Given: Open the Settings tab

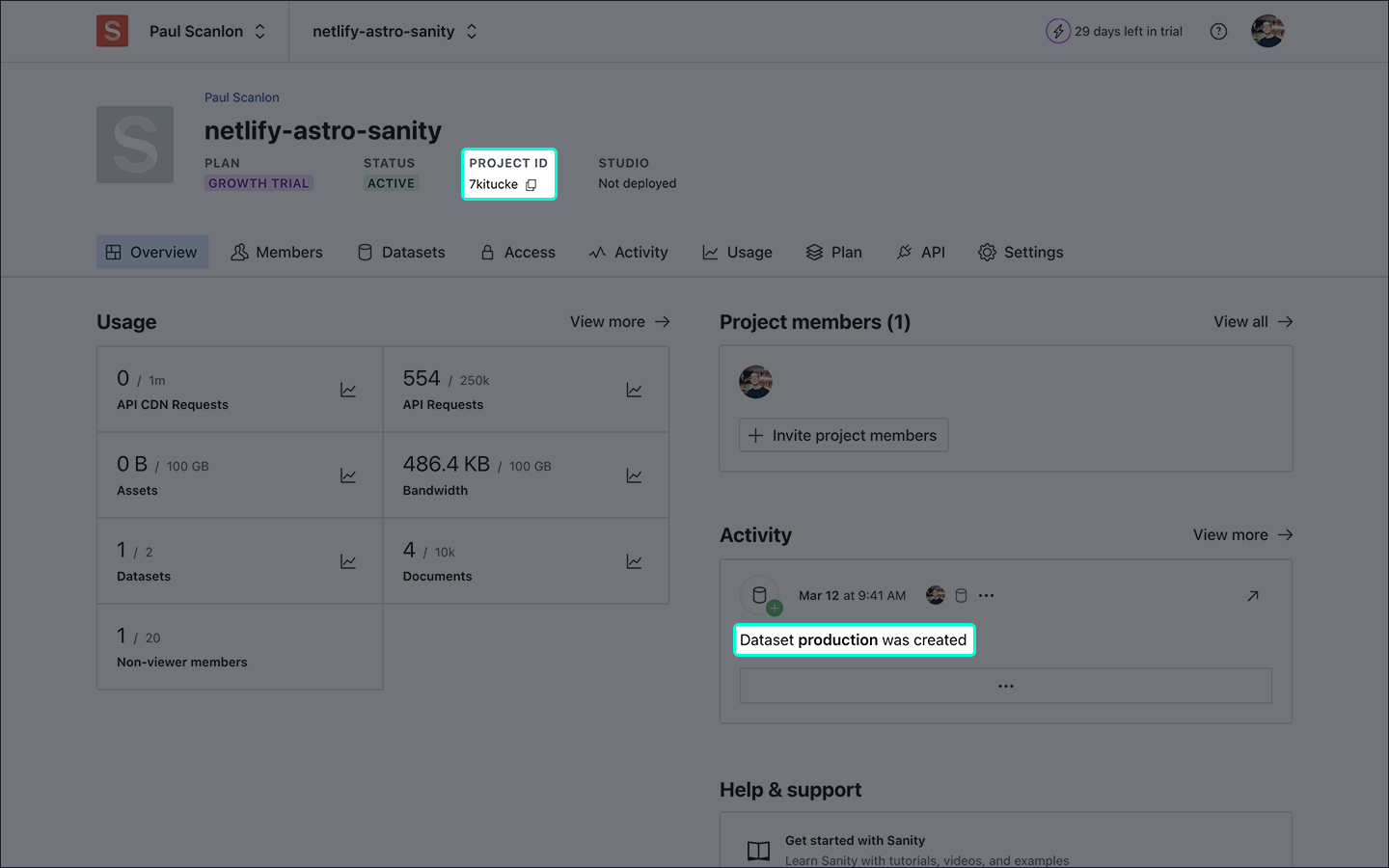Looking at the screenshot, I should click(x=1021, y=252).
